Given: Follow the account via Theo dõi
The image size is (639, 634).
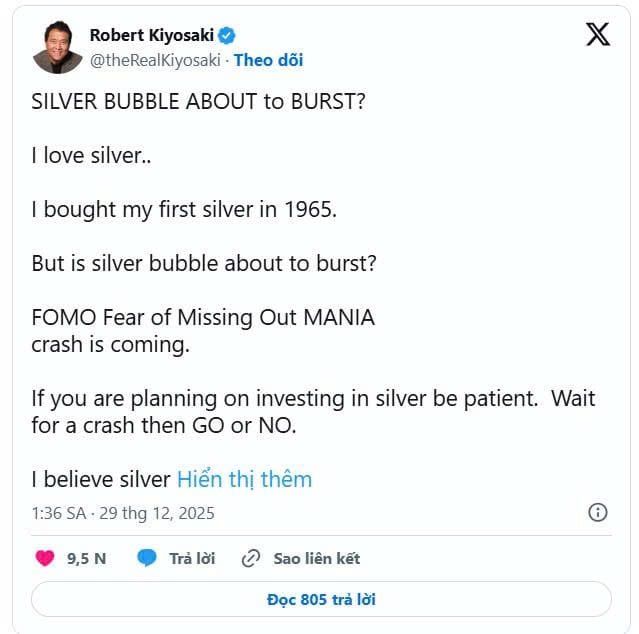Looking at the screenshot, I should [268, 60].
